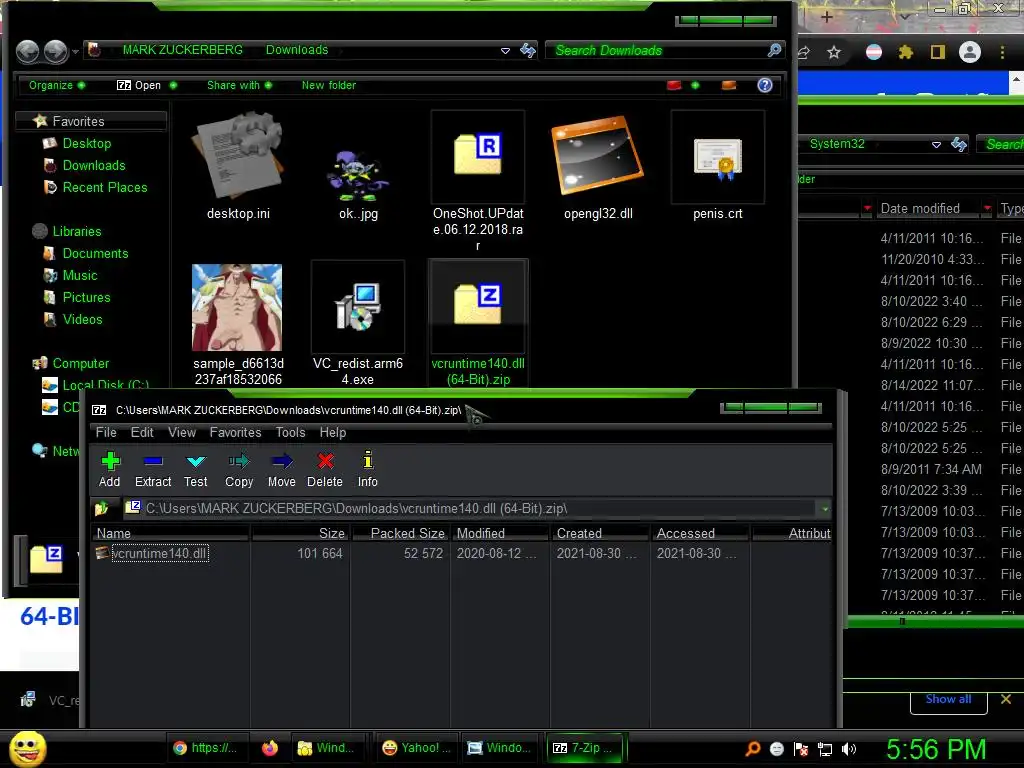1024x768 pixels.
Task: Select the VC_redist.arm64.exe file
Action: pyautogui.click(x=358, y=323)
